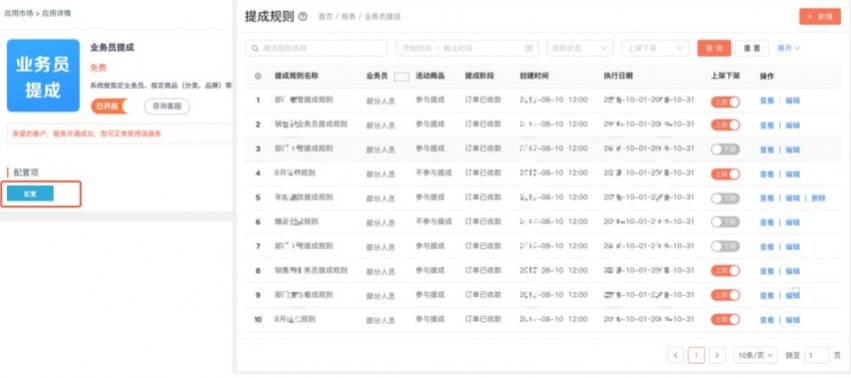Expand more filters with 展开
The width and height of the screenshot is (851, 378).
click(789, 48)
